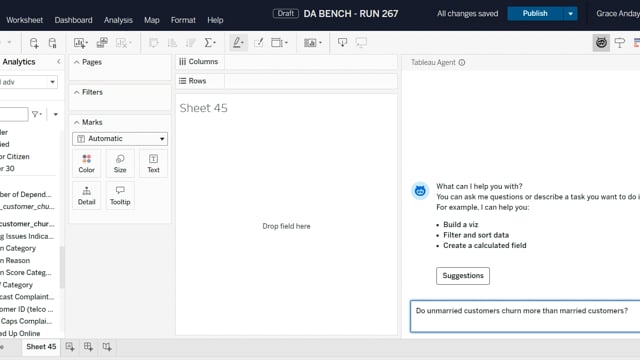Click the new story tab icon
Image resolution: width=640 pixels, height=360 pixels.
point(107,347)
